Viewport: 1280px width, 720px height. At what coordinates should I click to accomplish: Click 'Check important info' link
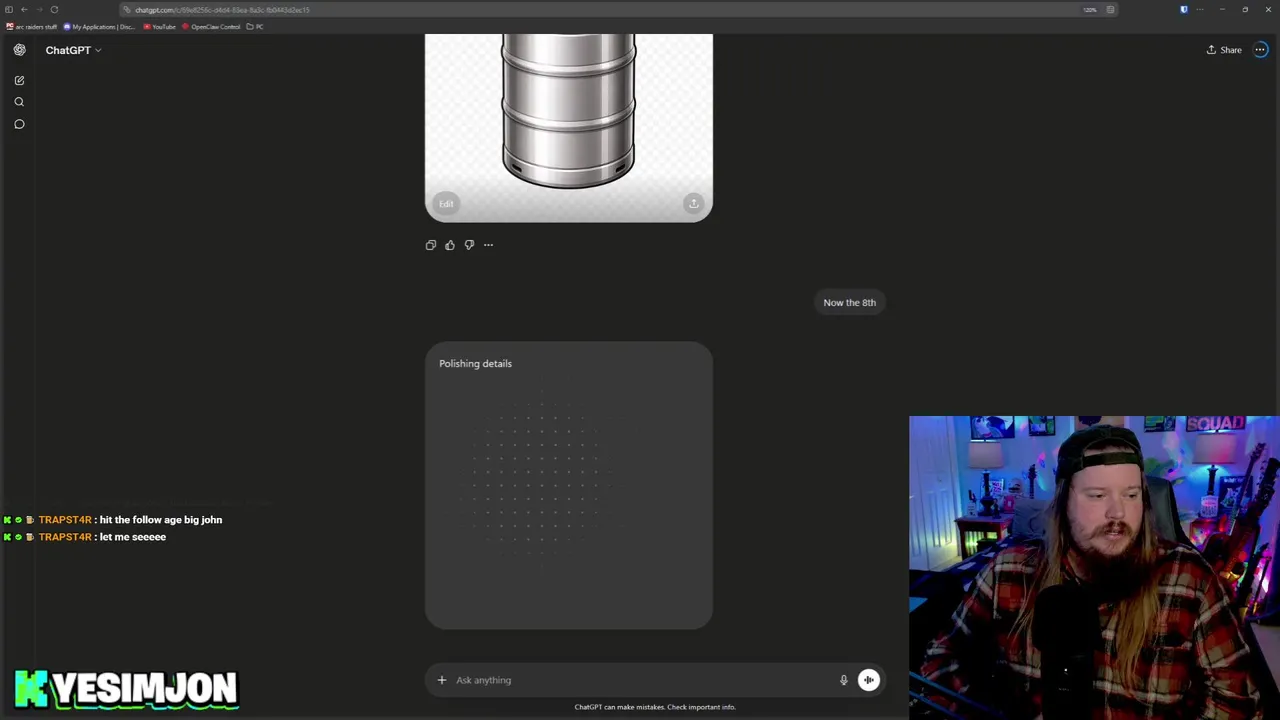coord(701,707)
